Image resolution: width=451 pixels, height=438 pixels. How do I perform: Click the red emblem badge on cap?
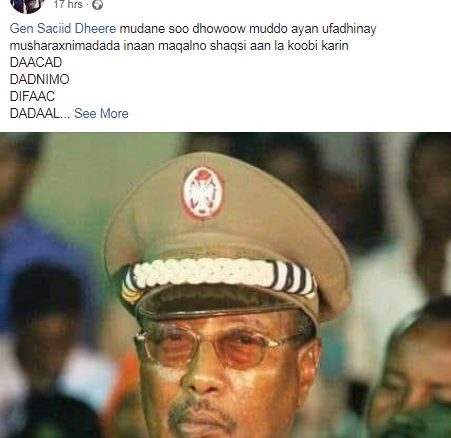(203, 193)
